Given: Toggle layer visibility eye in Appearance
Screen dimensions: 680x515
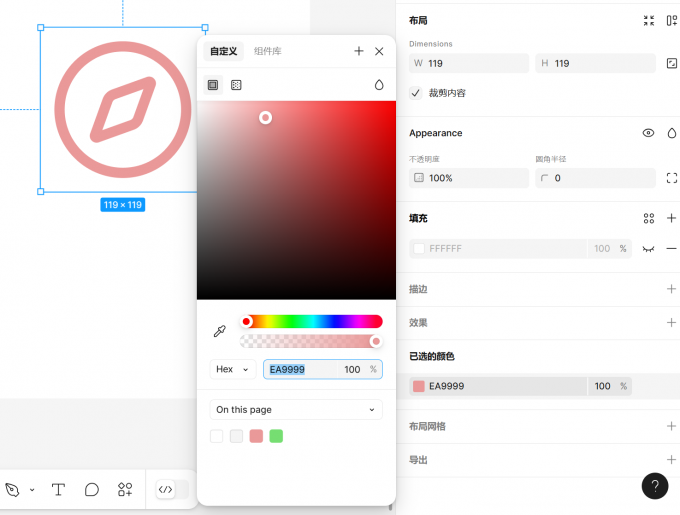Looking at the screenshot, I should [x=648, y=133].
